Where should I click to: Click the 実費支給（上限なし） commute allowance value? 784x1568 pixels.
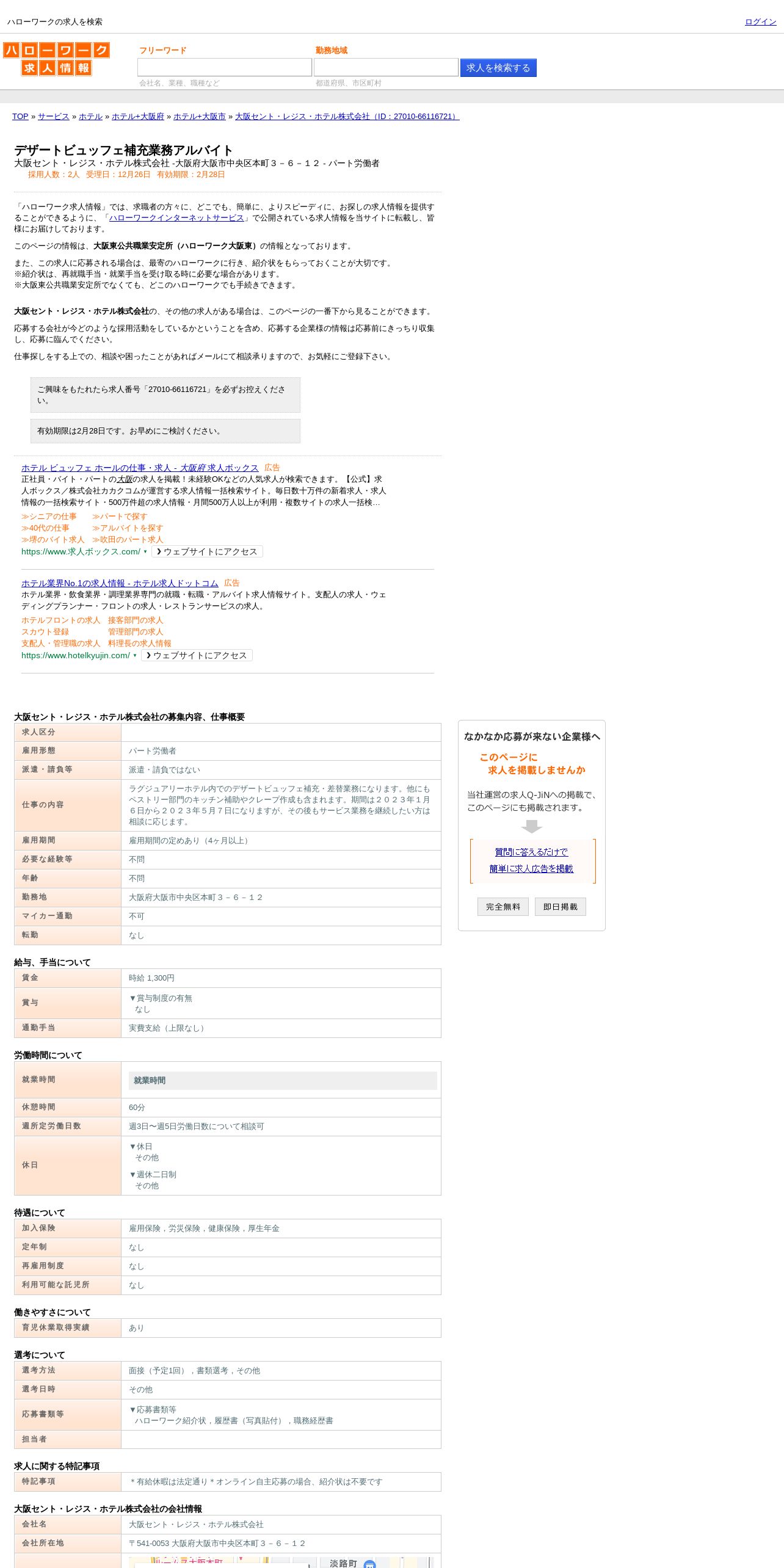[169, 1028]
